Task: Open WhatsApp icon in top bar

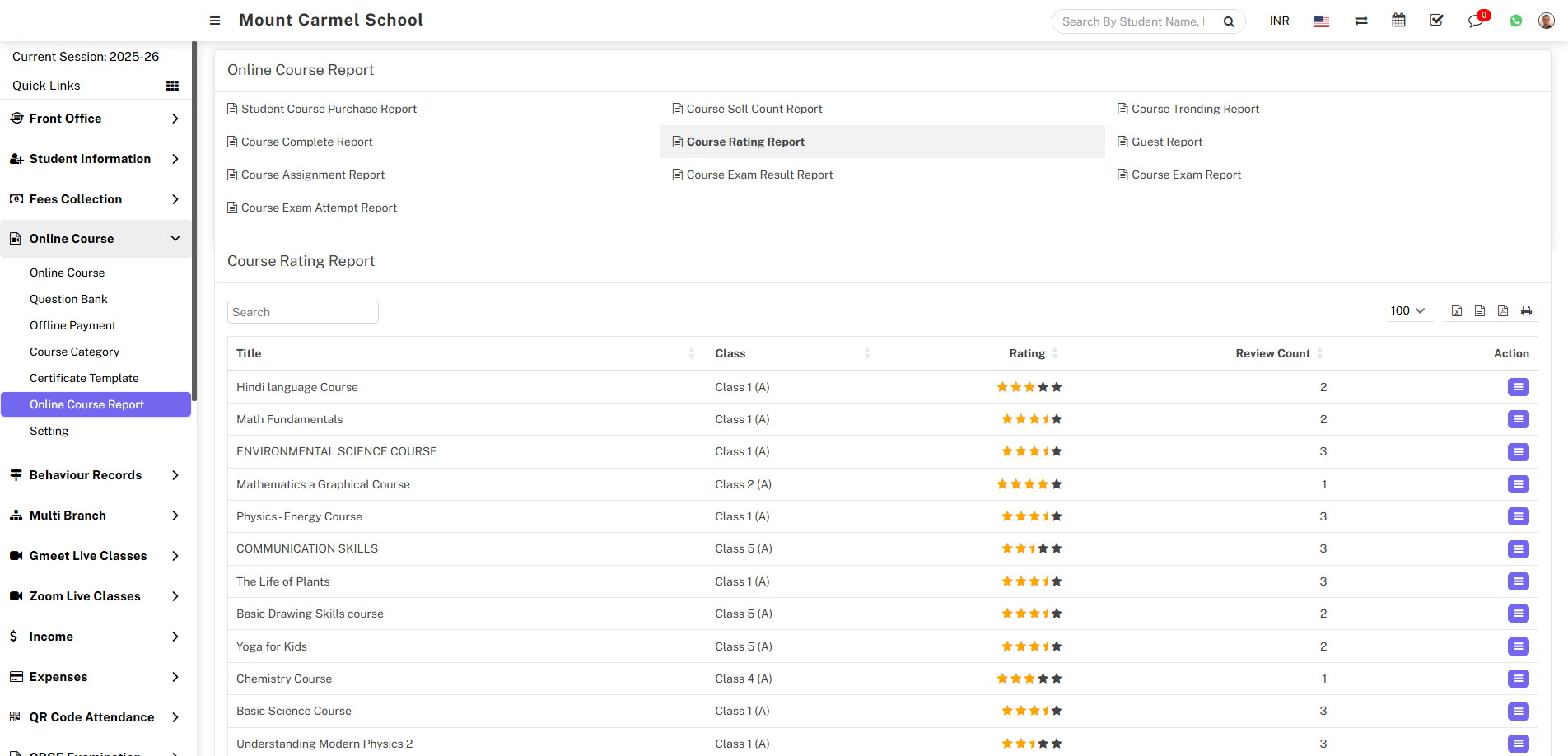Action: pyautogui.click(x=1515, y=21)
